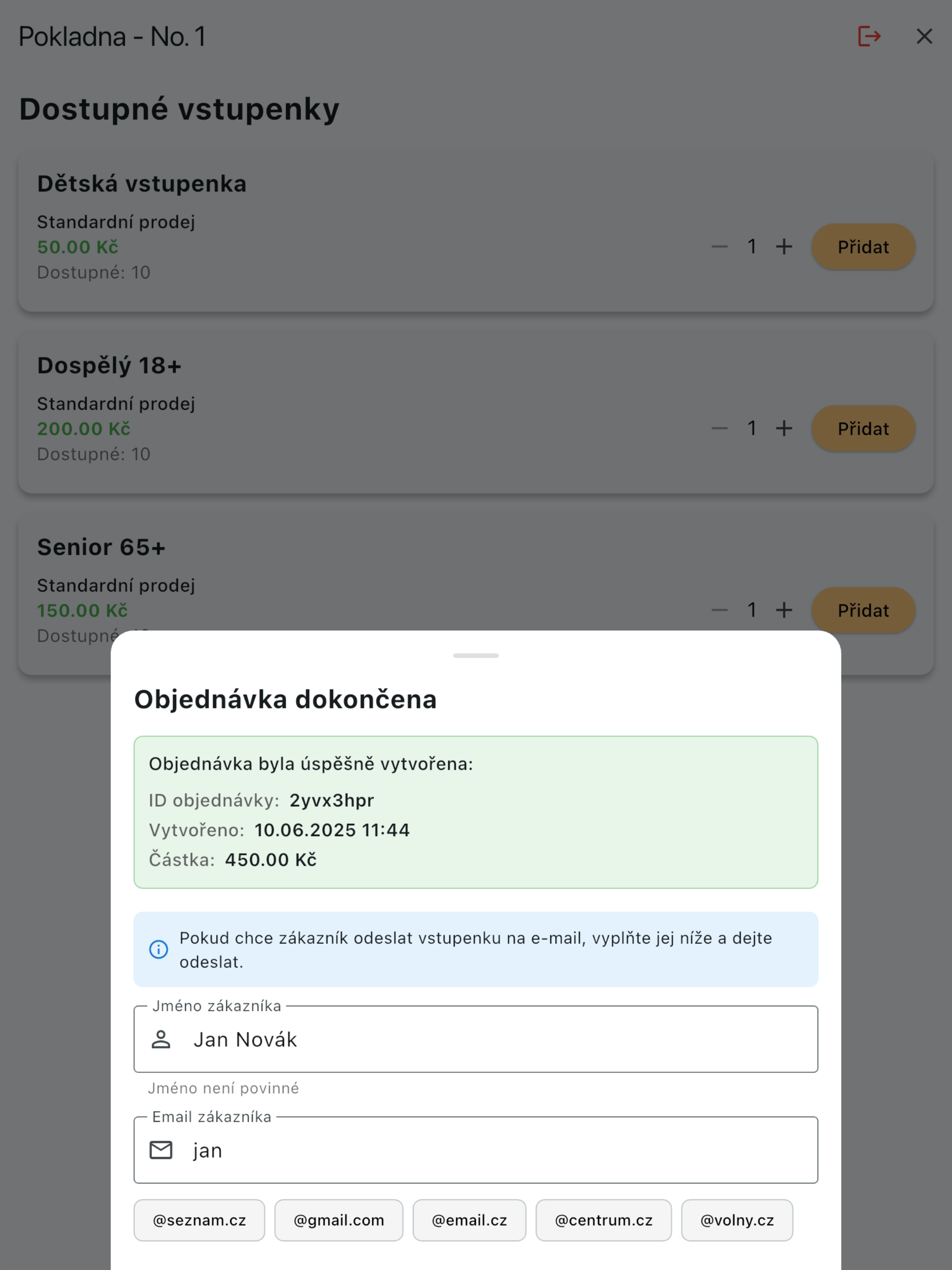Click the Objednávka dokončena heading

pyautogui.click(x=285, y=699)
